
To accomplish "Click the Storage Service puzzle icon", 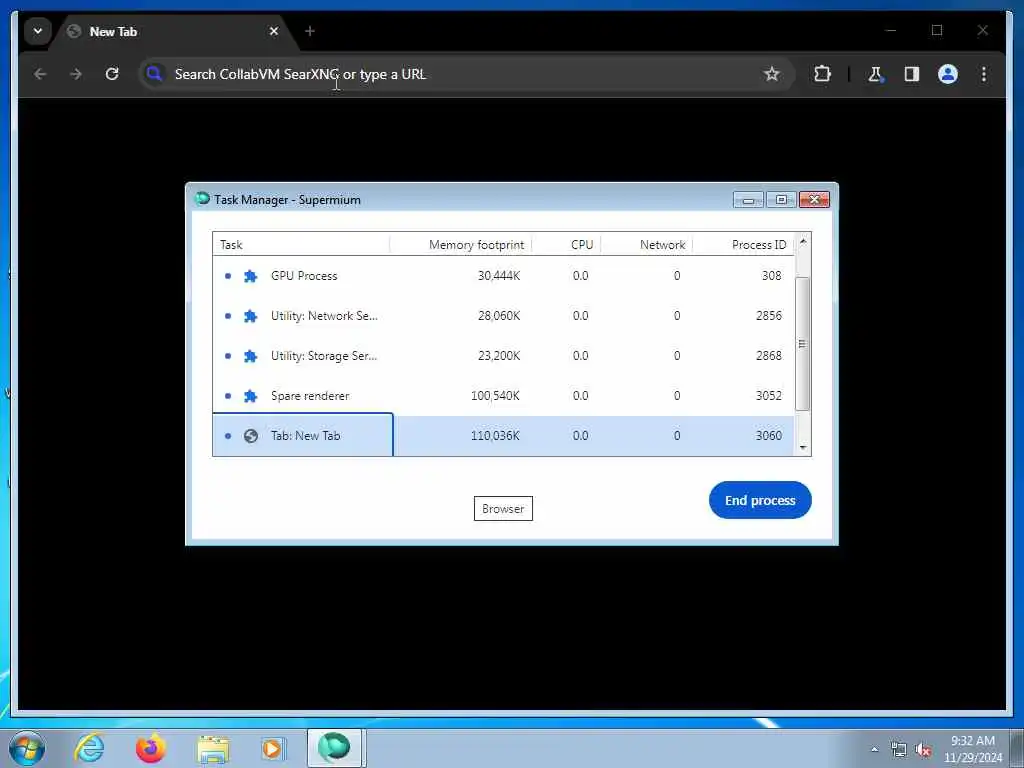I will (x=250, y=356).
